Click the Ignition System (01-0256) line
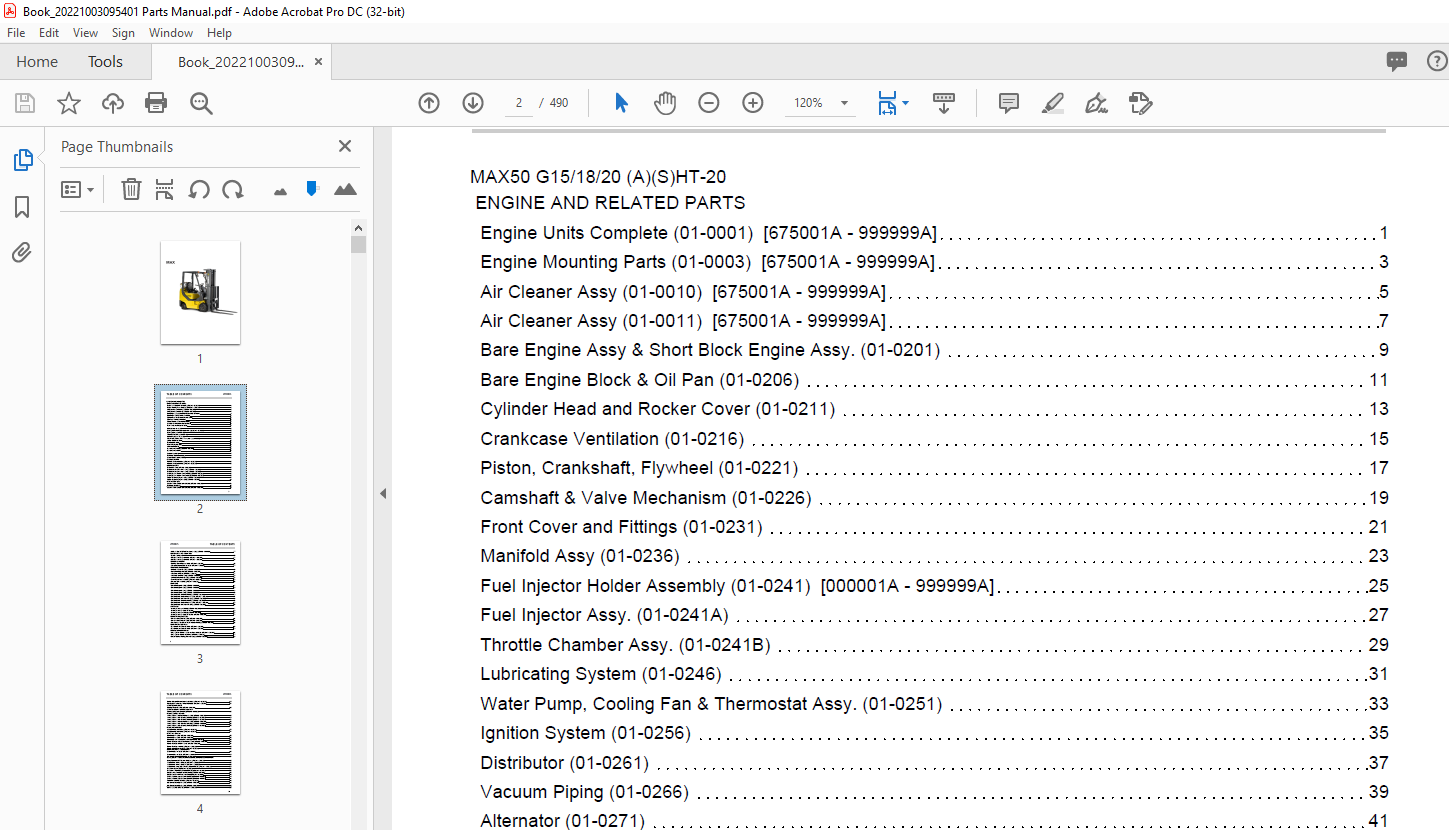The height and width of the screenshot is (830, 1449). [x=934, y=733]
